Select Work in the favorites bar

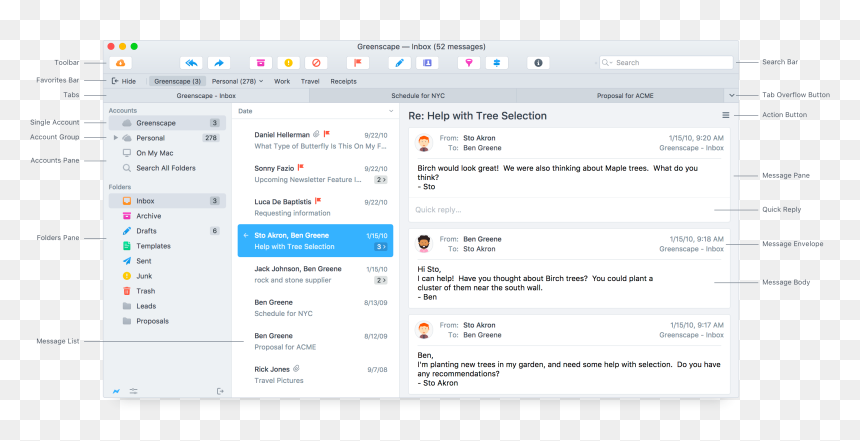pyautogui.click(x=282, y=81)
